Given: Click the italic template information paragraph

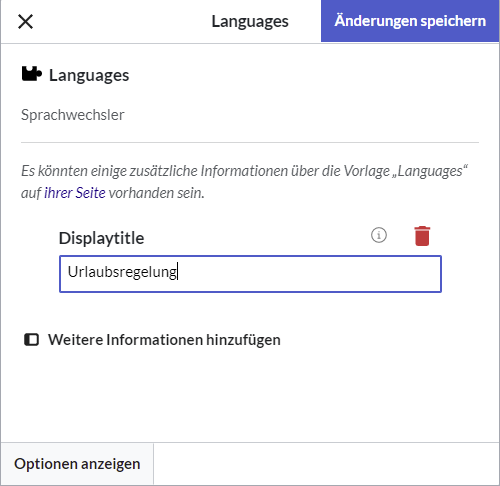Looking at the screenshot, I should tap(244, 182).
